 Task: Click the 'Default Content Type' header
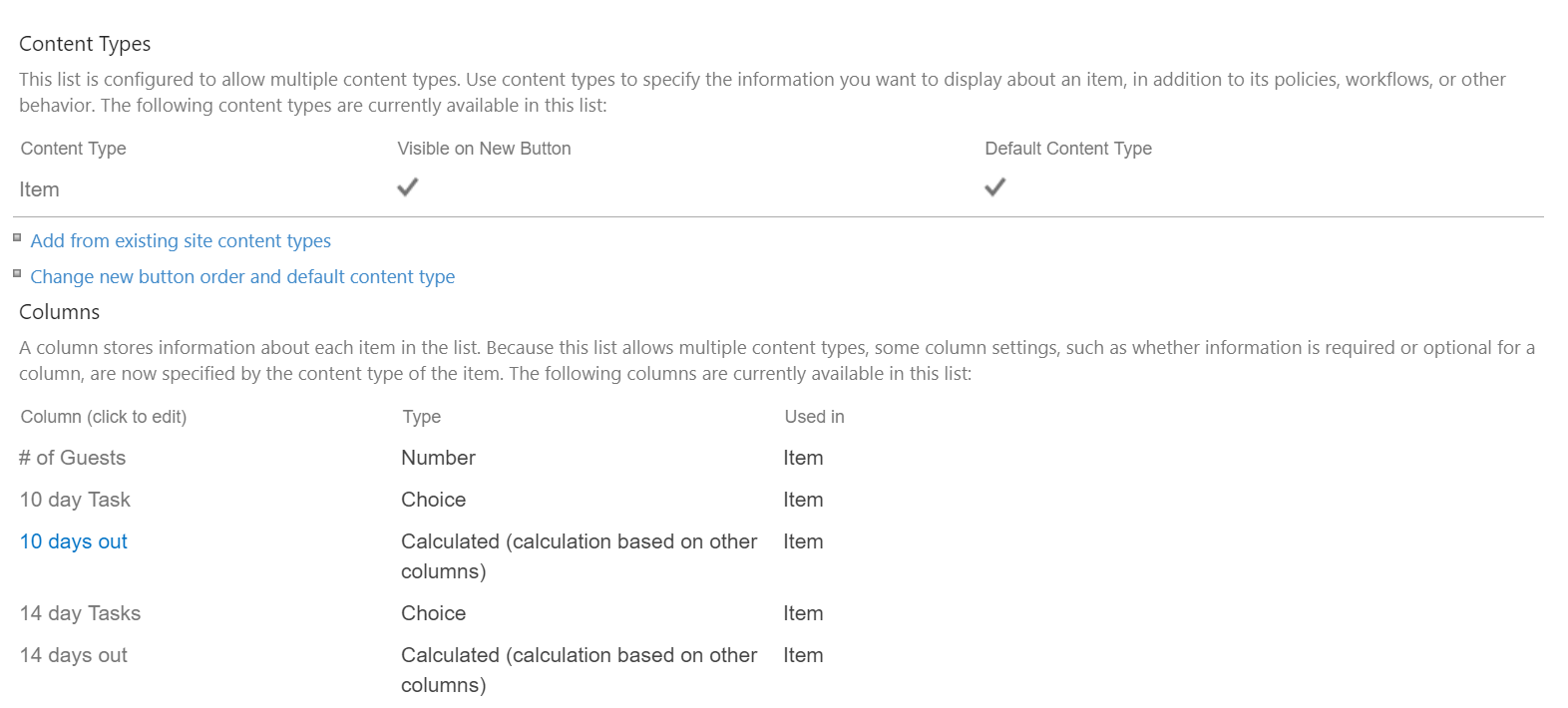click(x=1068, y=149)
